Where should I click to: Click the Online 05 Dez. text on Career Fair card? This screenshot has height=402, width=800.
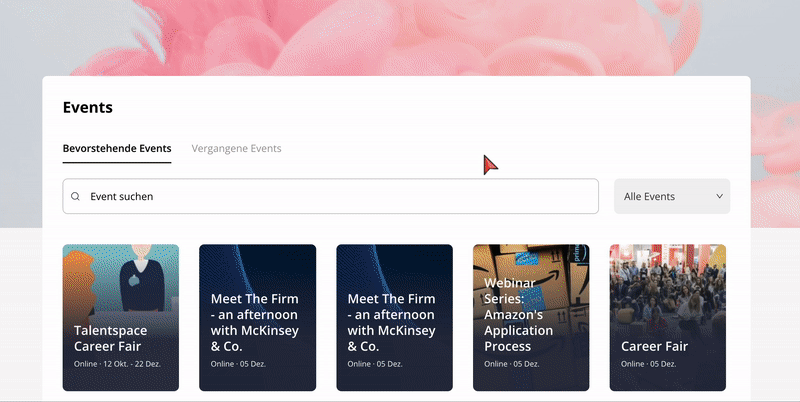tap(648, 364)
